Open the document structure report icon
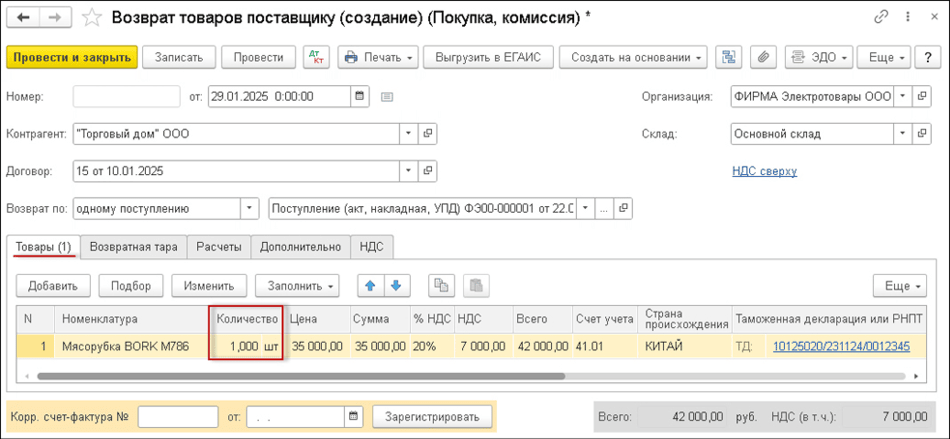950x439 pixels. (728, 57)
